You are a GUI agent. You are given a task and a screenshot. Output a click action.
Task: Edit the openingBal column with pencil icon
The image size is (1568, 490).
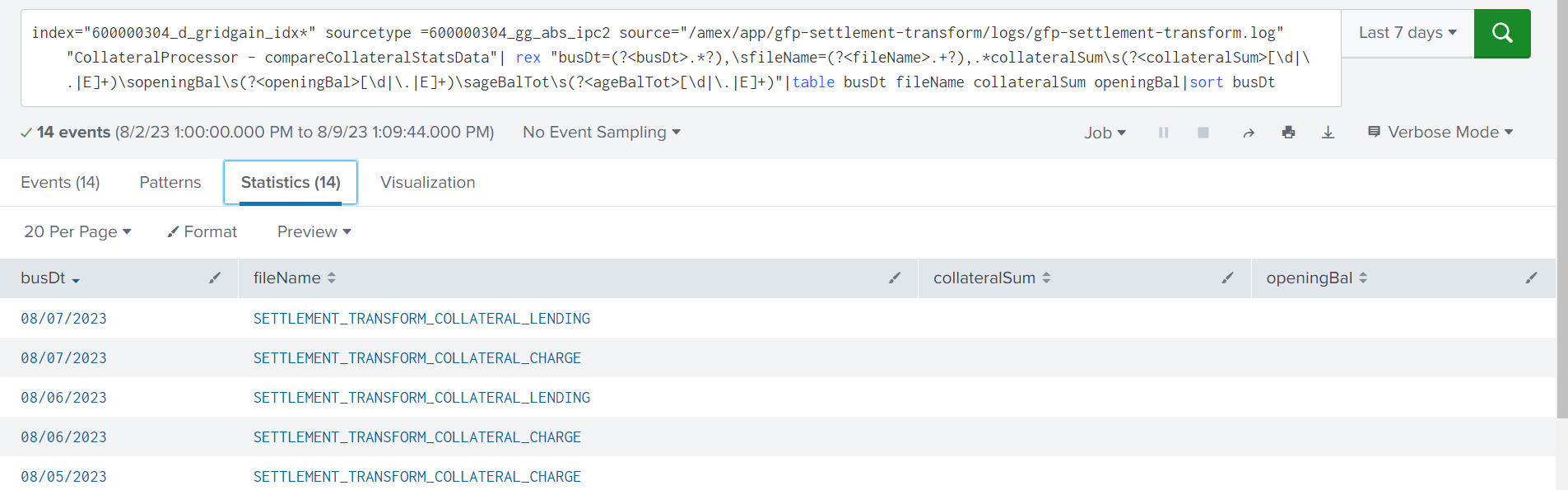tap(1531, 278)
